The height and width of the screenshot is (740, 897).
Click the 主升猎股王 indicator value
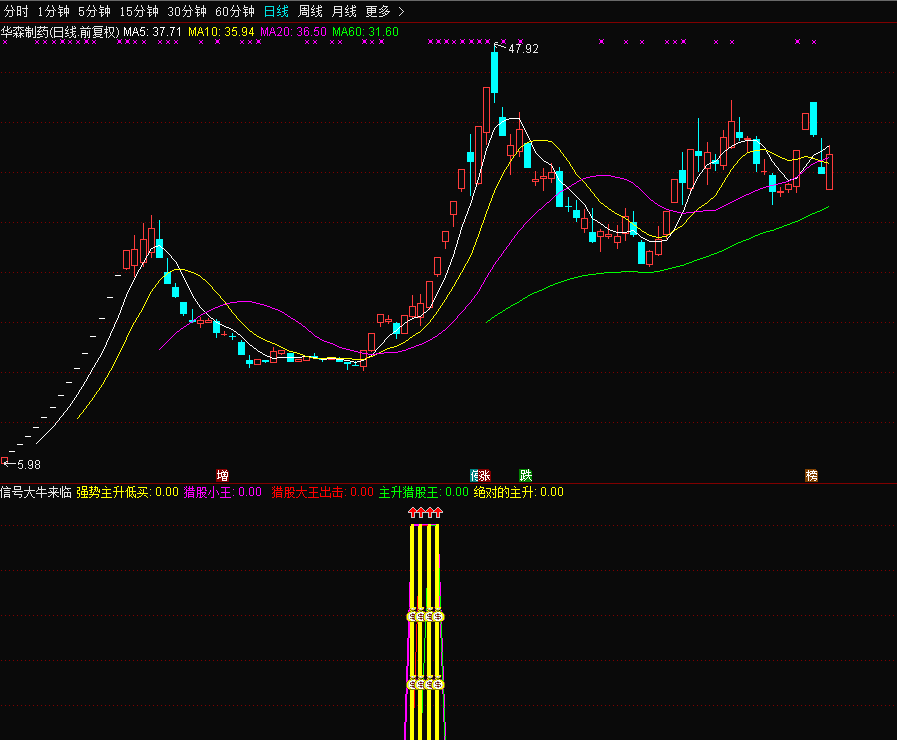coord(423,492)
